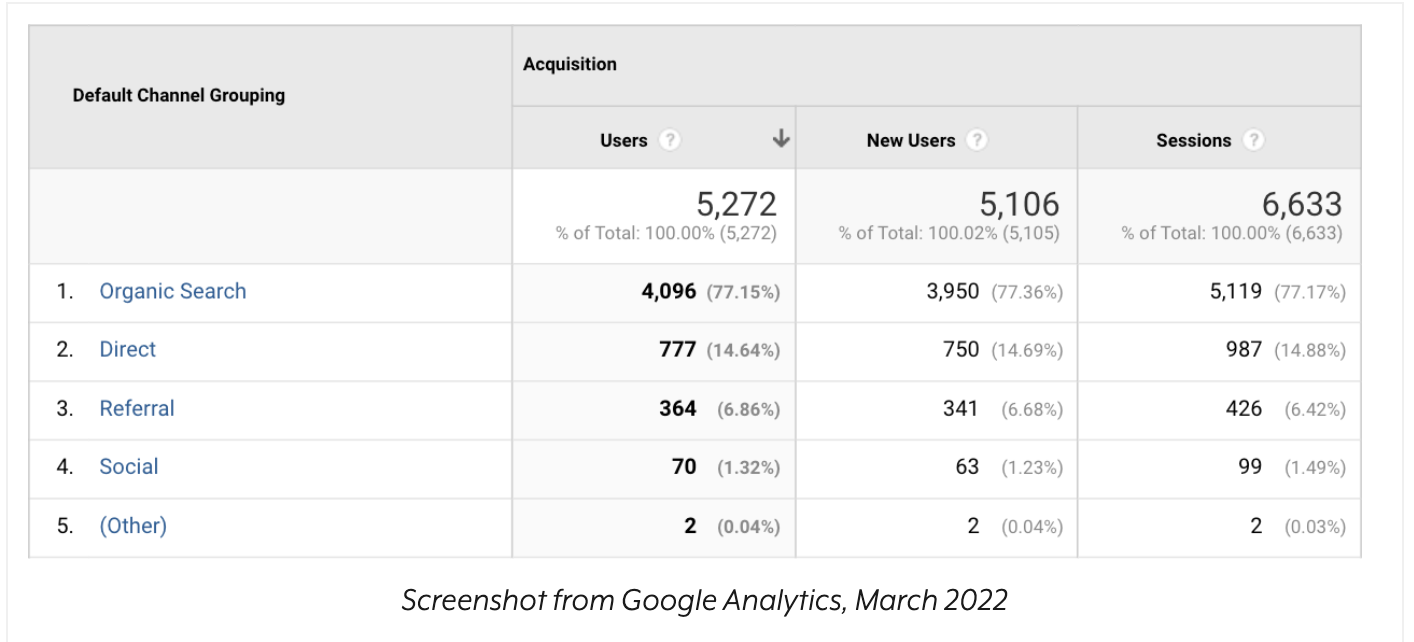The height and width of the screenshot is (642, 1414).
Task: Open the (Other) channel link
Action: point(133,526)
